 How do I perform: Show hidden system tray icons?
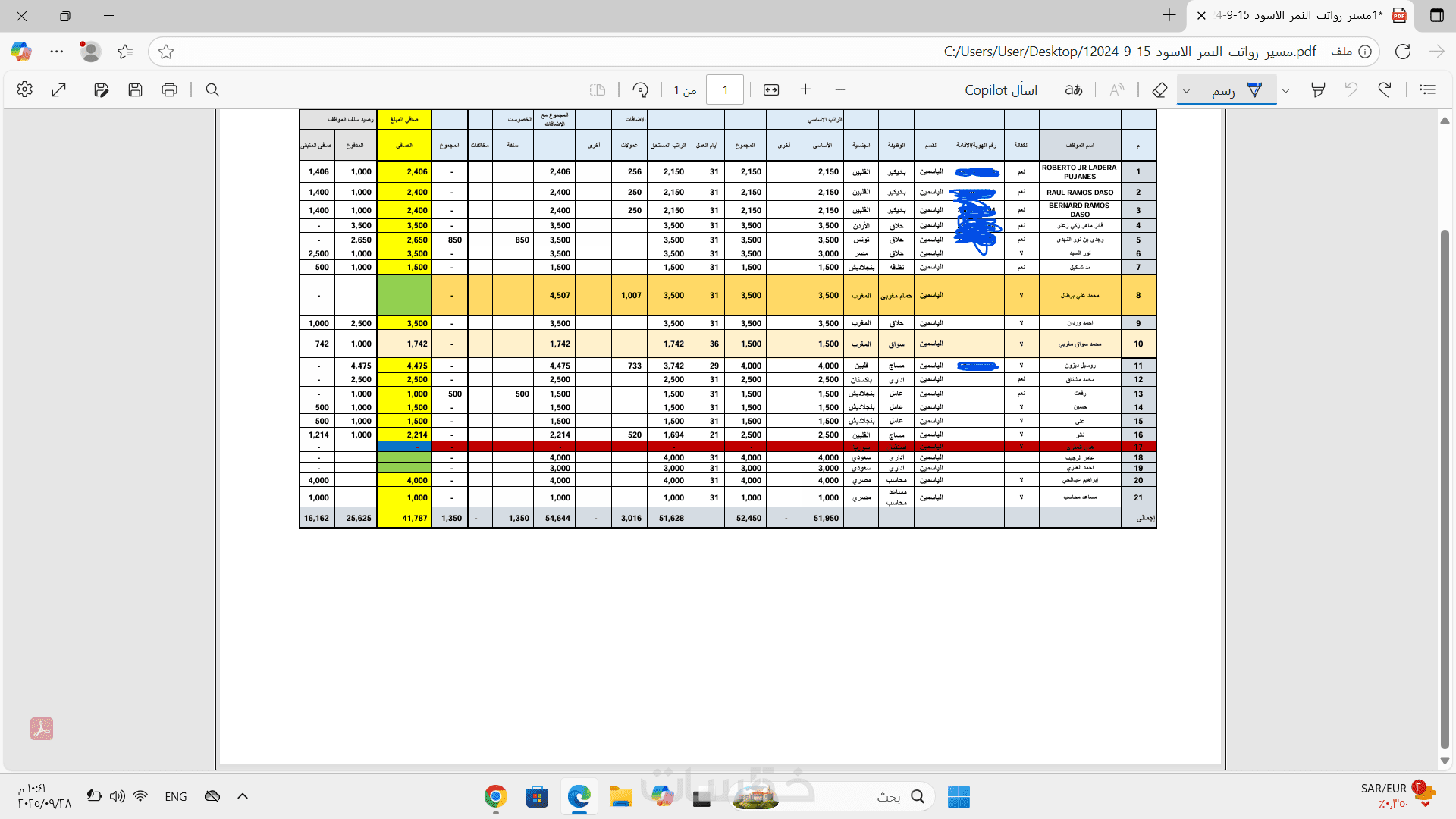tap(243, 796)
